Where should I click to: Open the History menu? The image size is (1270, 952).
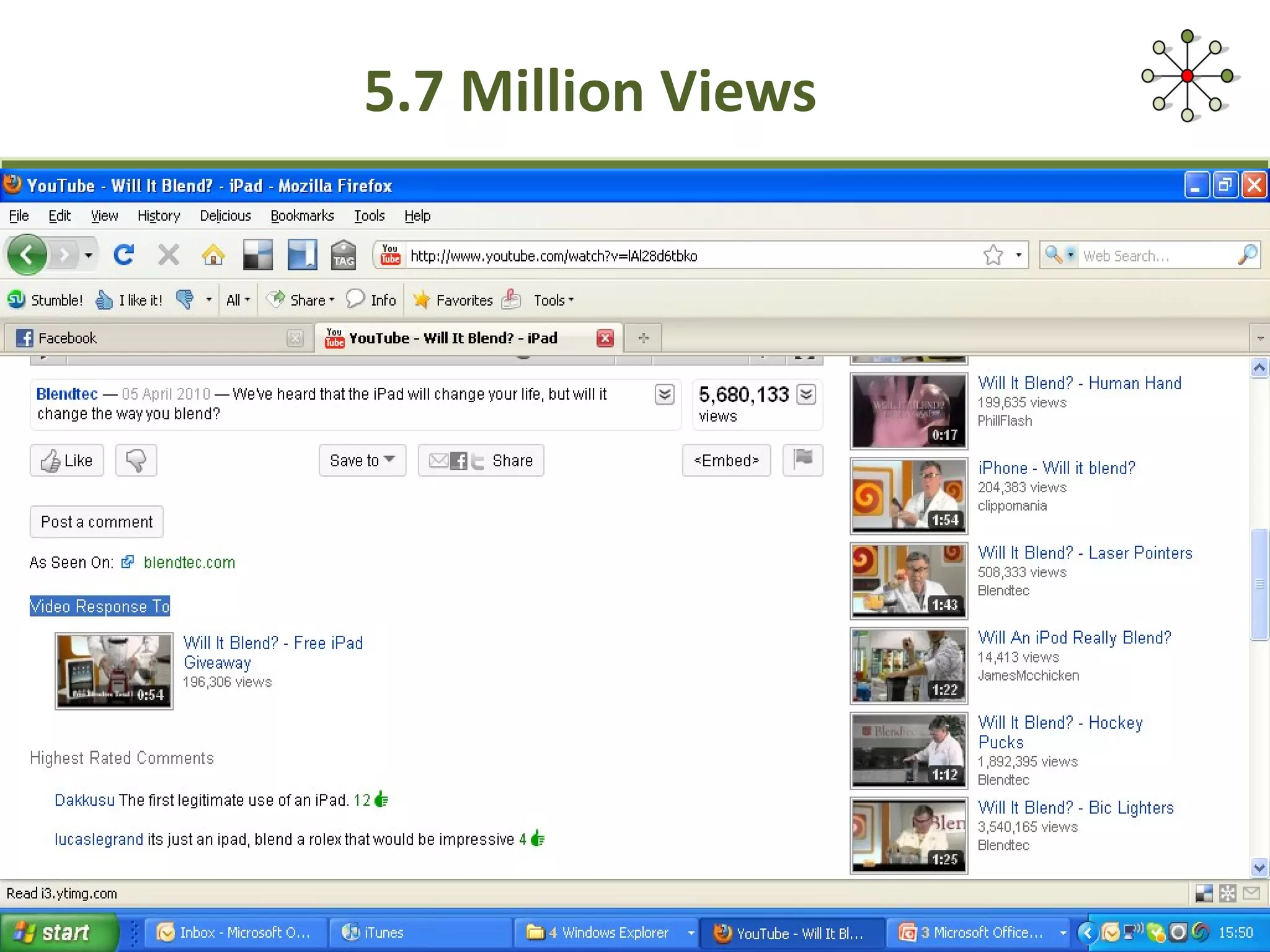159,216
